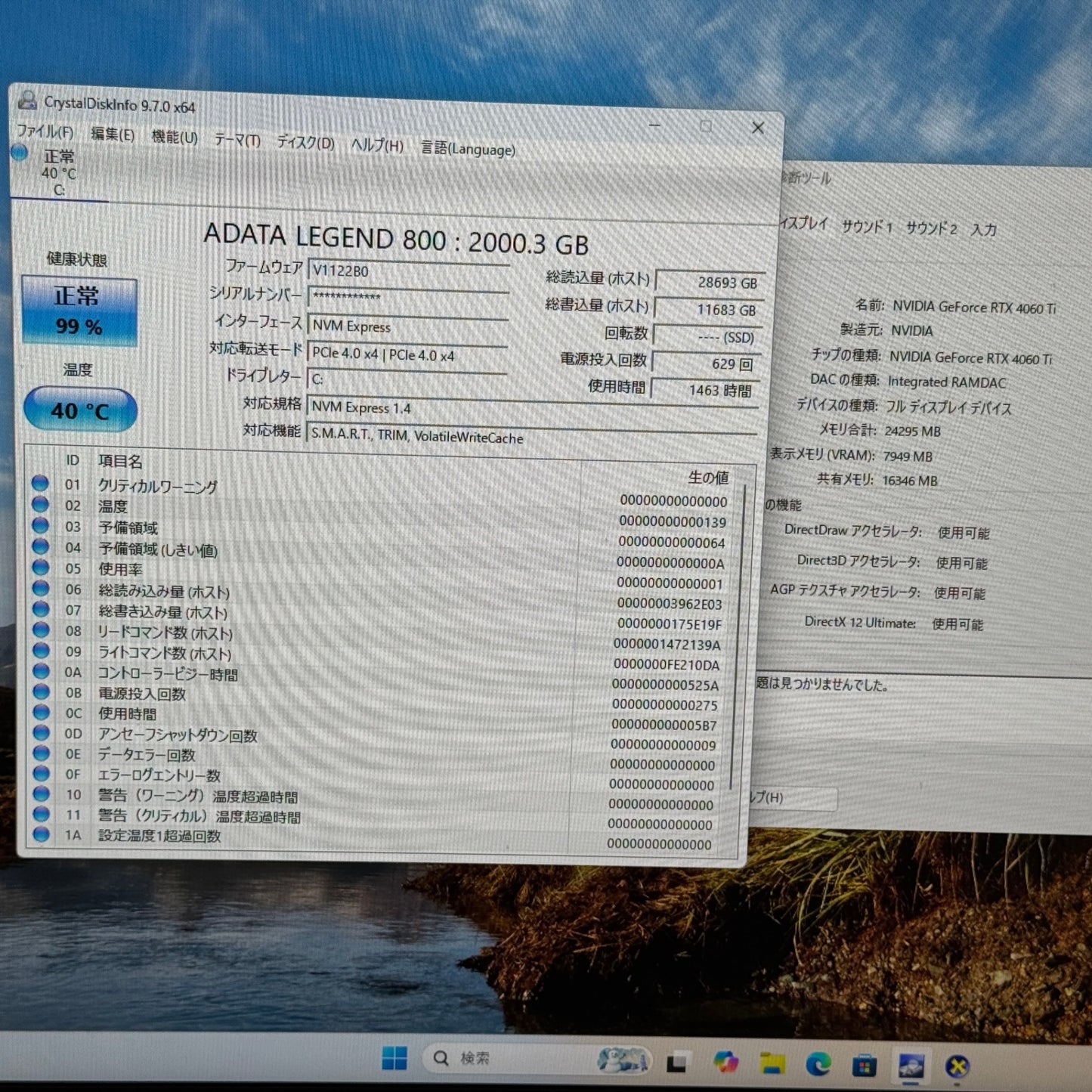The width and height of the screenshot is (1092, 1092).
Task: Click the status circle for ID 03 予備領域
Action: click(40, 525)
